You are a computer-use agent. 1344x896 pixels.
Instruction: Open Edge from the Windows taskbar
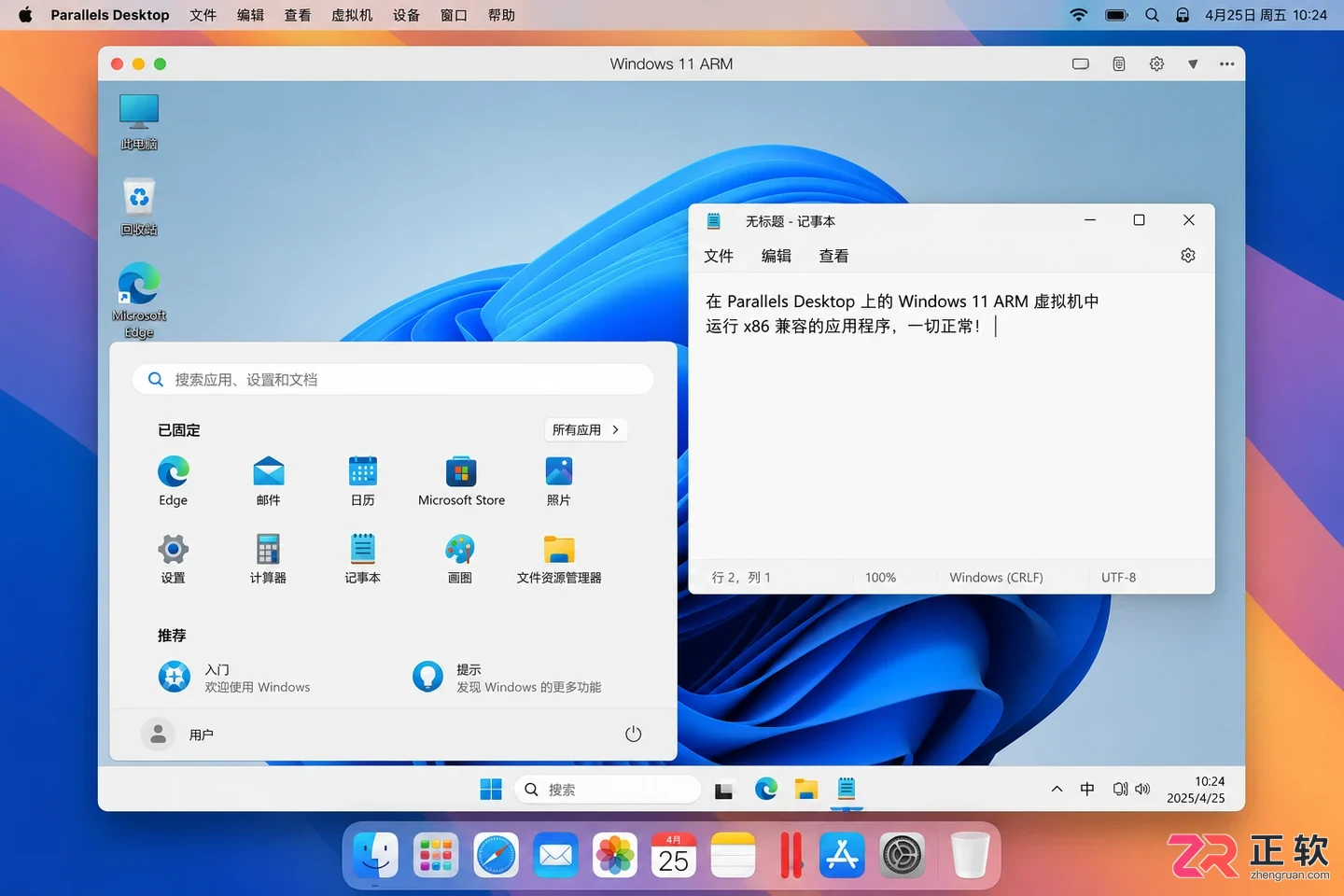766,790
